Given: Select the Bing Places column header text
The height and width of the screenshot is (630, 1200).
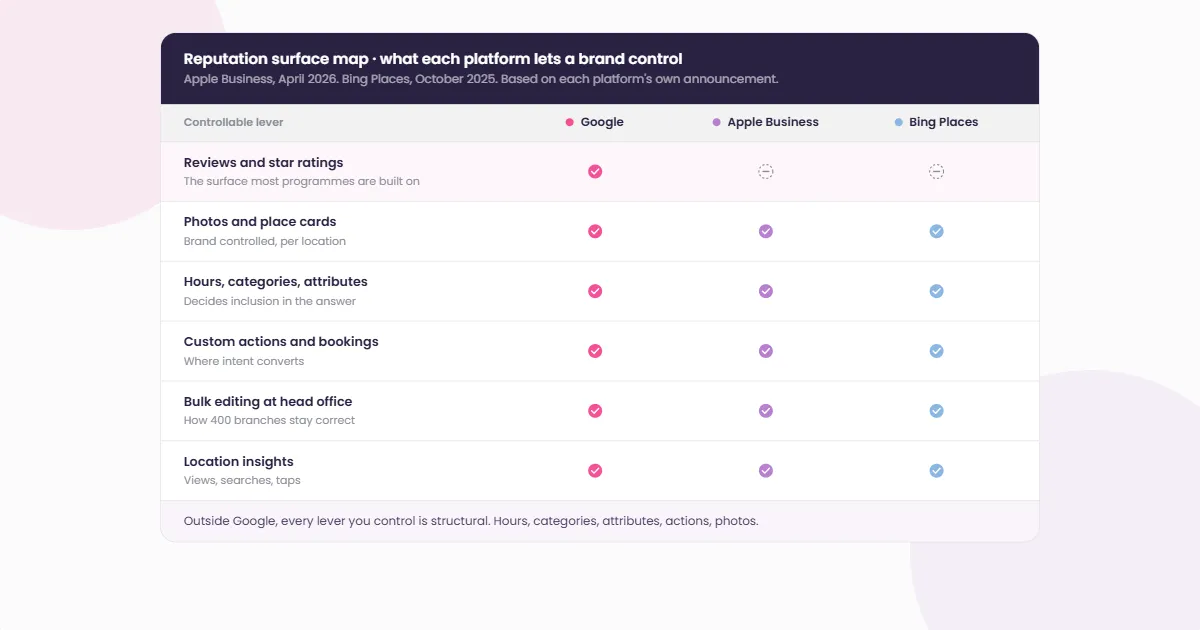Looking at the screenshot, I should click(x=944, y=122).
